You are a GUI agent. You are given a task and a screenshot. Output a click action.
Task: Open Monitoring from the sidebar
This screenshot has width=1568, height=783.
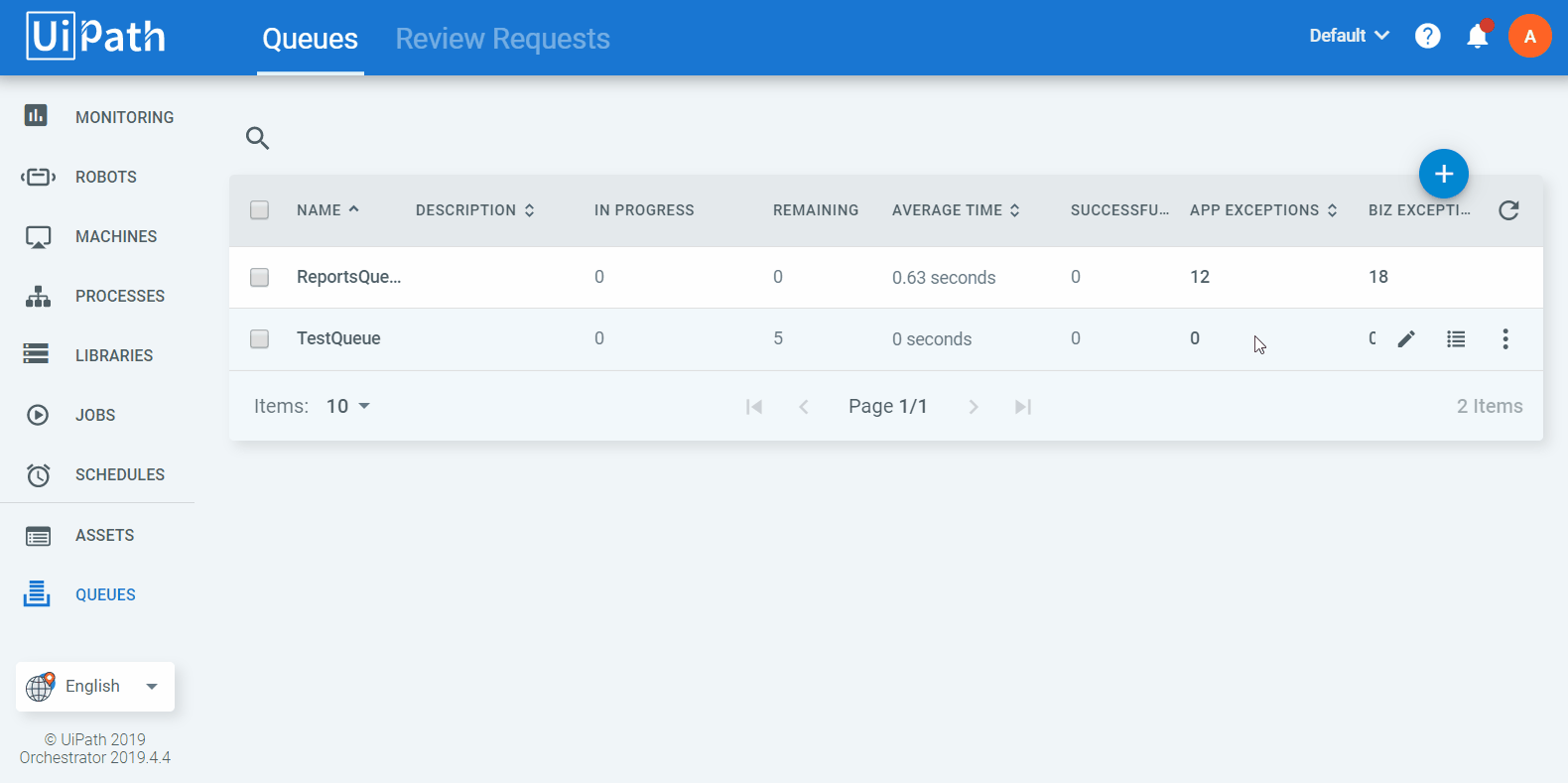(x=125, y=117)
